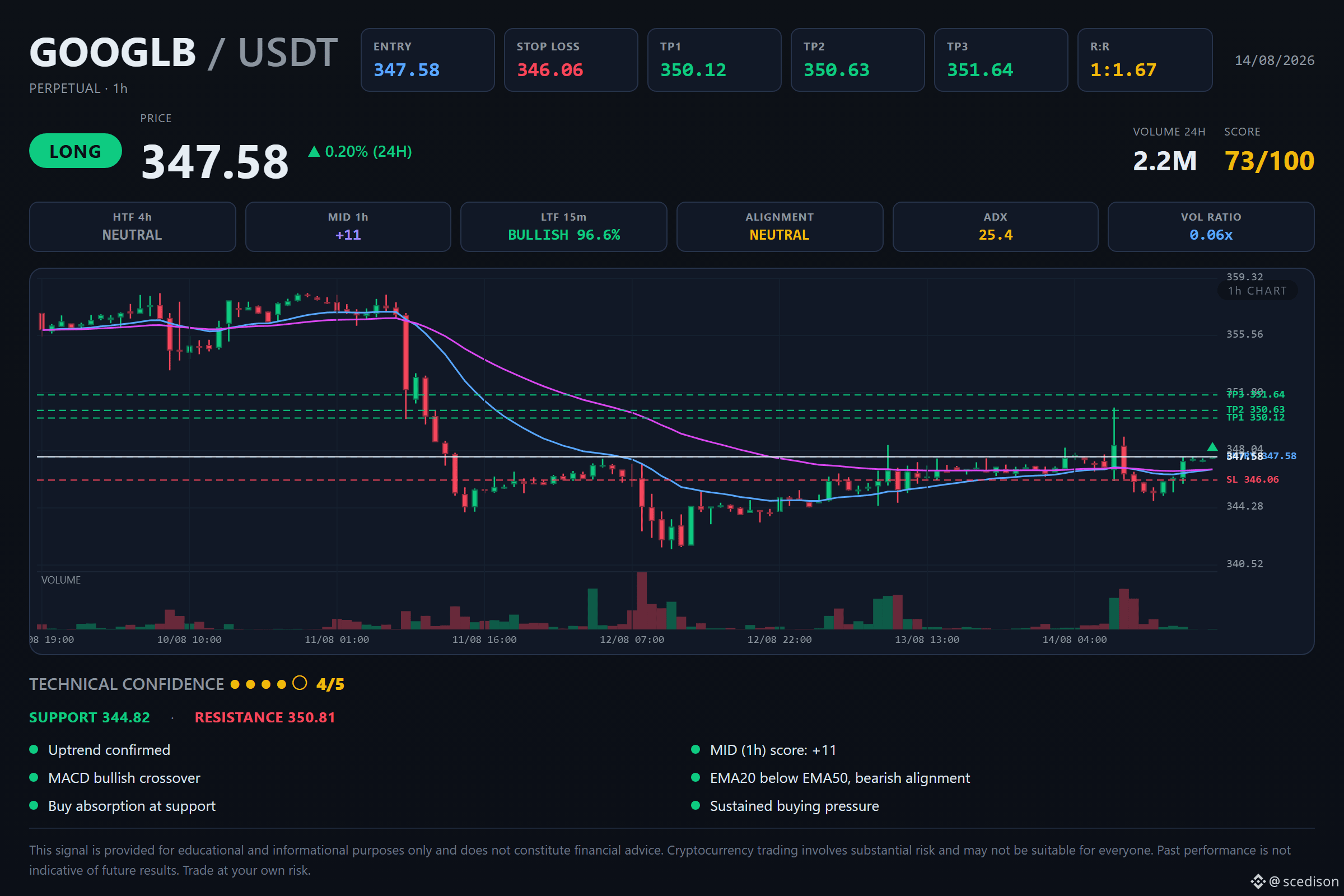Select the STOP LOSS 346.06 card
The width and height of the screenshot is (1344, 896).
click(x=571, y=60)
